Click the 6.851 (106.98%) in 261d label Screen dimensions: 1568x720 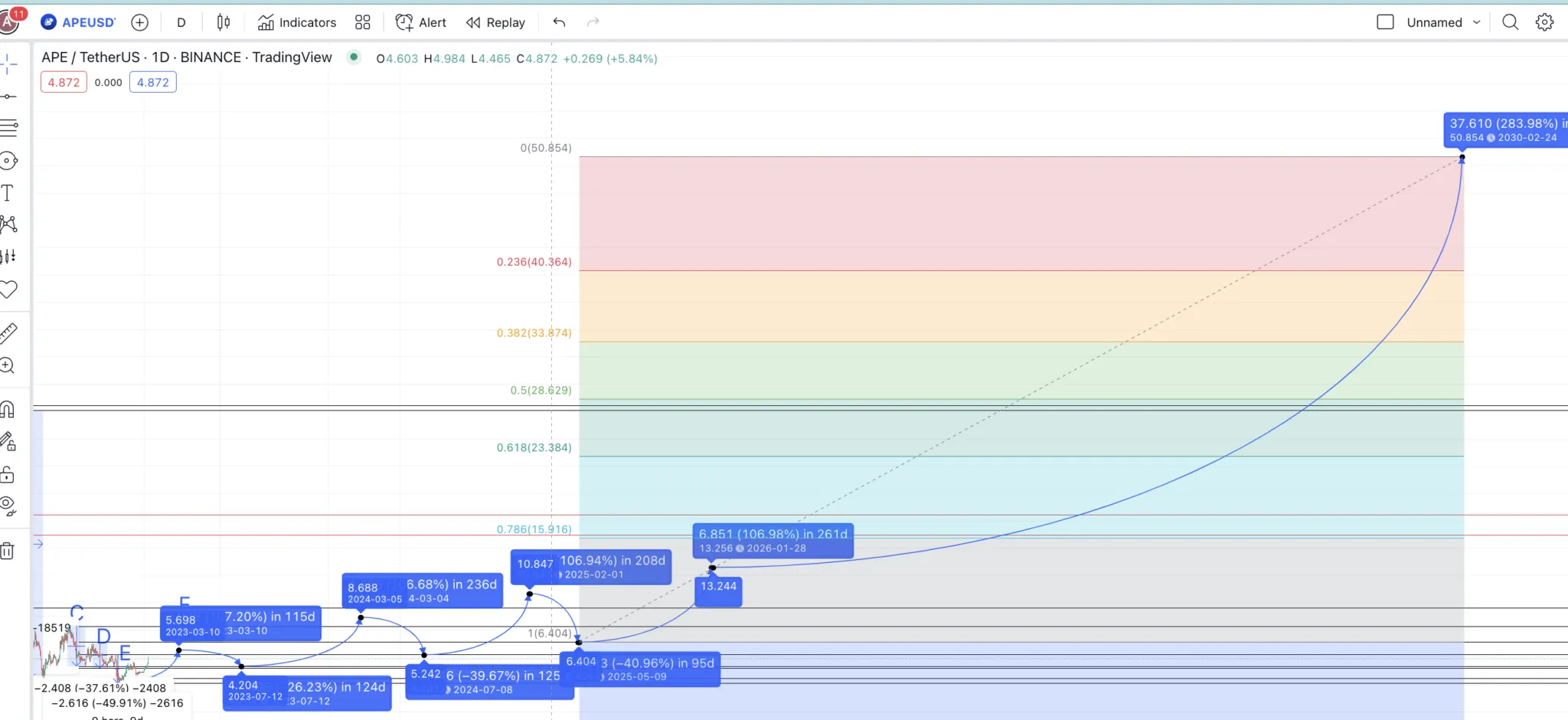pyautogui.click(x=773, y=541)
